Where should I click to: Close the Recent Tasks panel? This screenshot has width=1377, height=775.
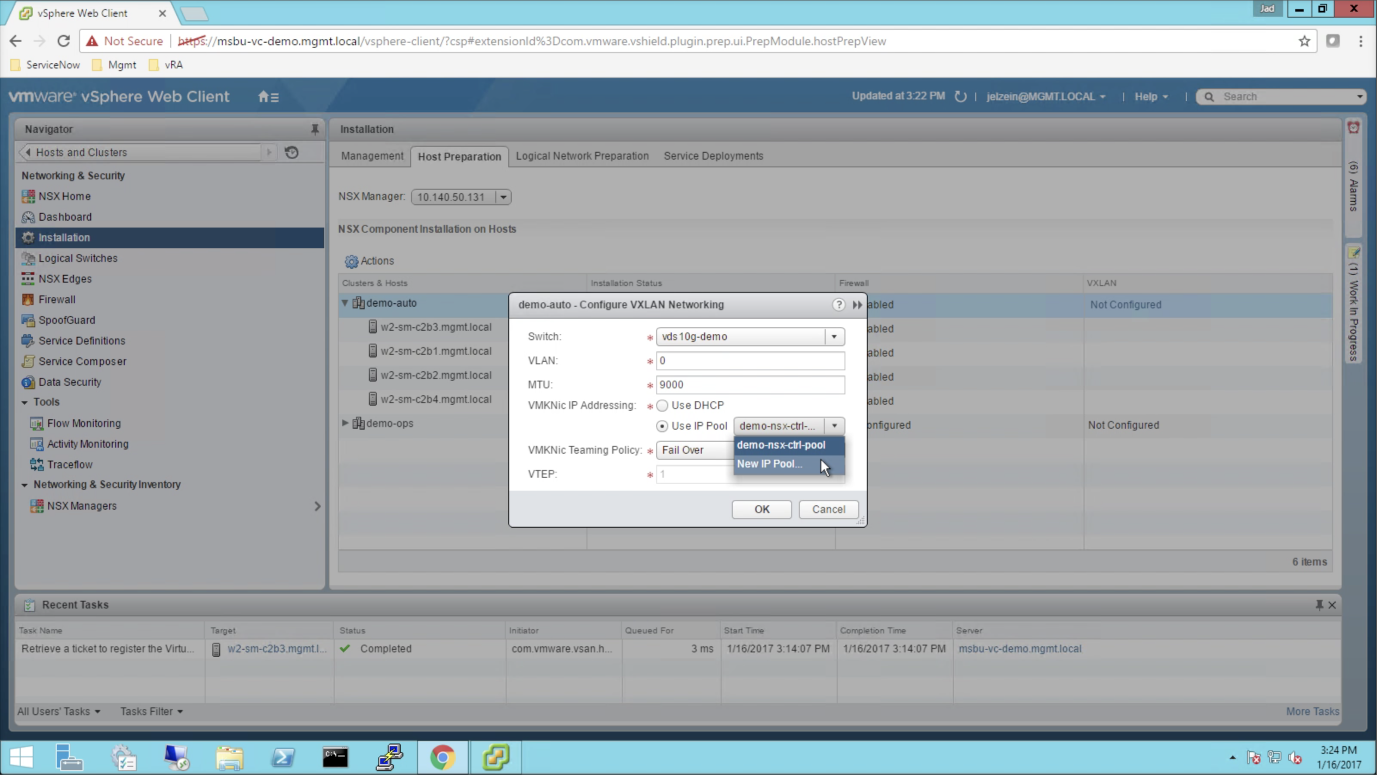[x=1332, y=605]
